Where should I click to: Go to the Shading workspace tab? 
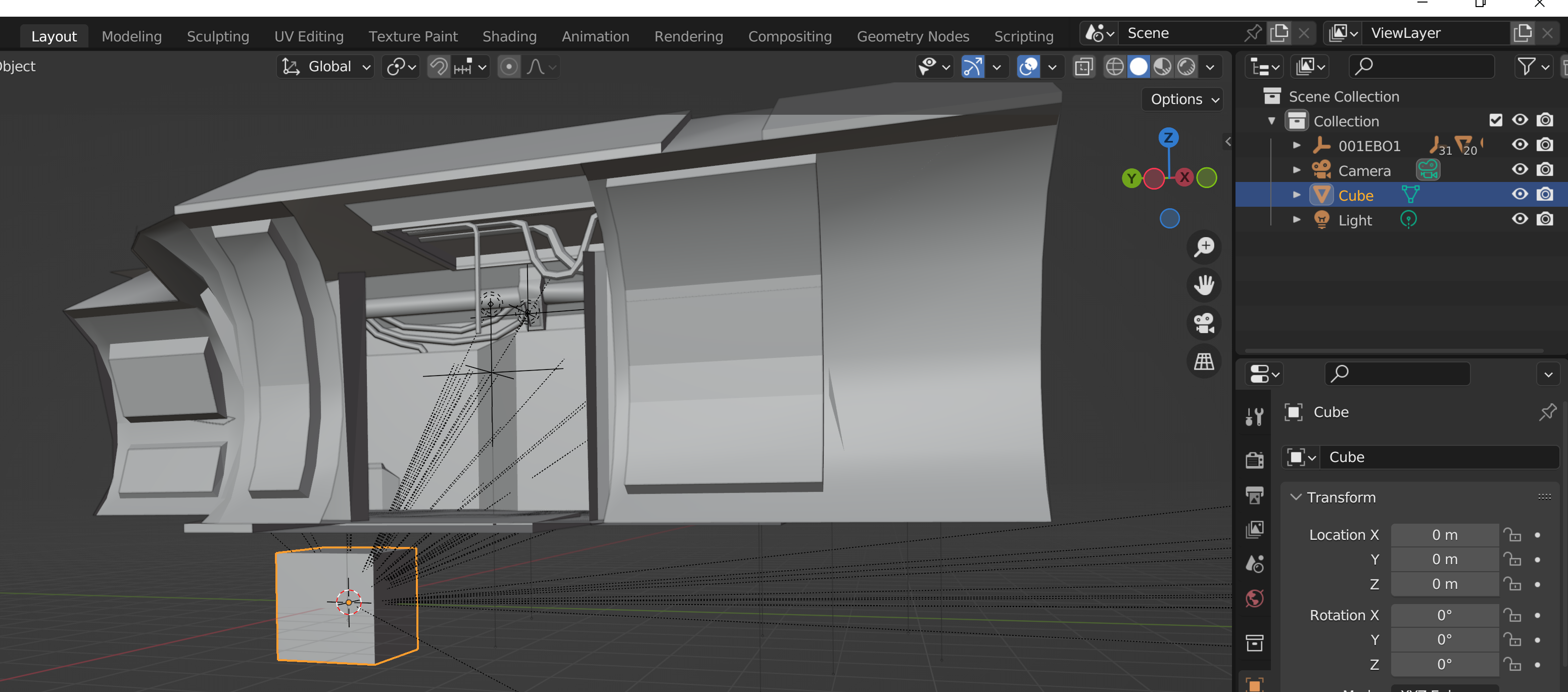tap(509, 36)
